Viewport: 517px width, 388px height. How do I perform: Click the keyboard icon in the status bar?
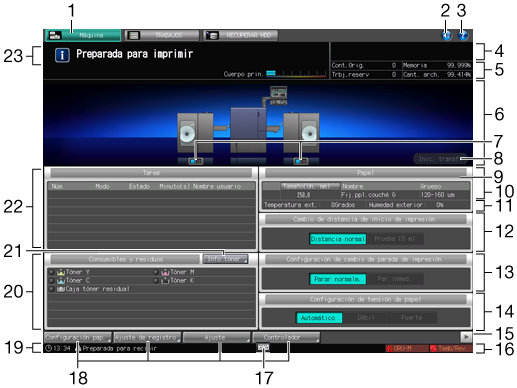coord(263,347)
